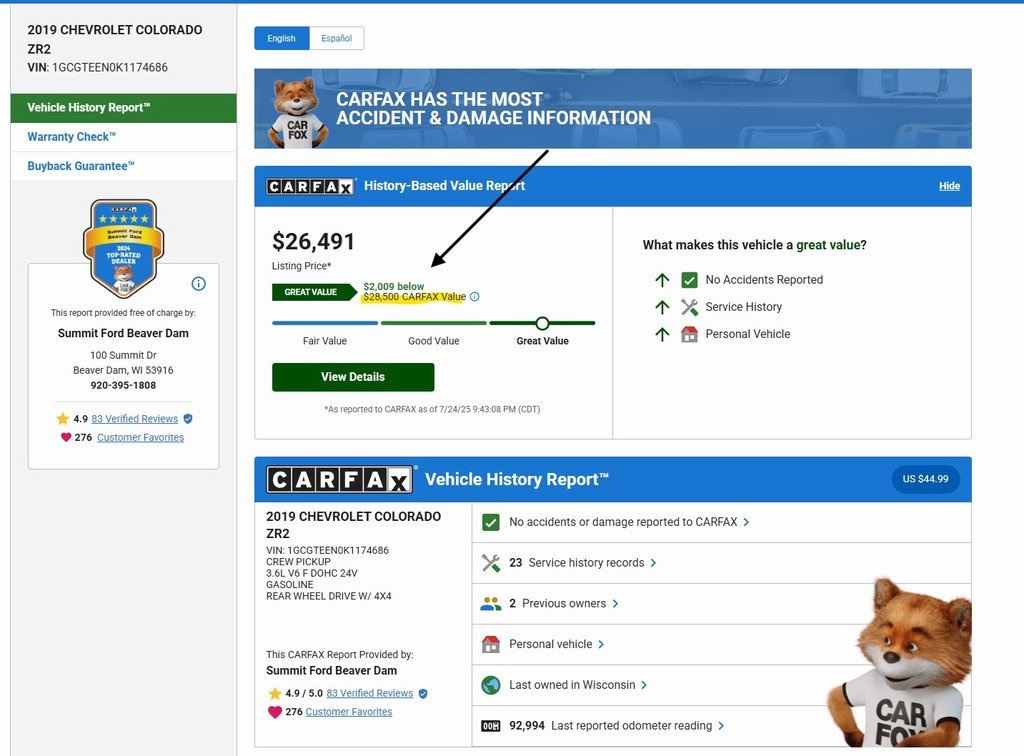Click the green checkmark beside No Accidents Reported
The width and height of the screenshot is (1024, 756).
pos(689,280)
